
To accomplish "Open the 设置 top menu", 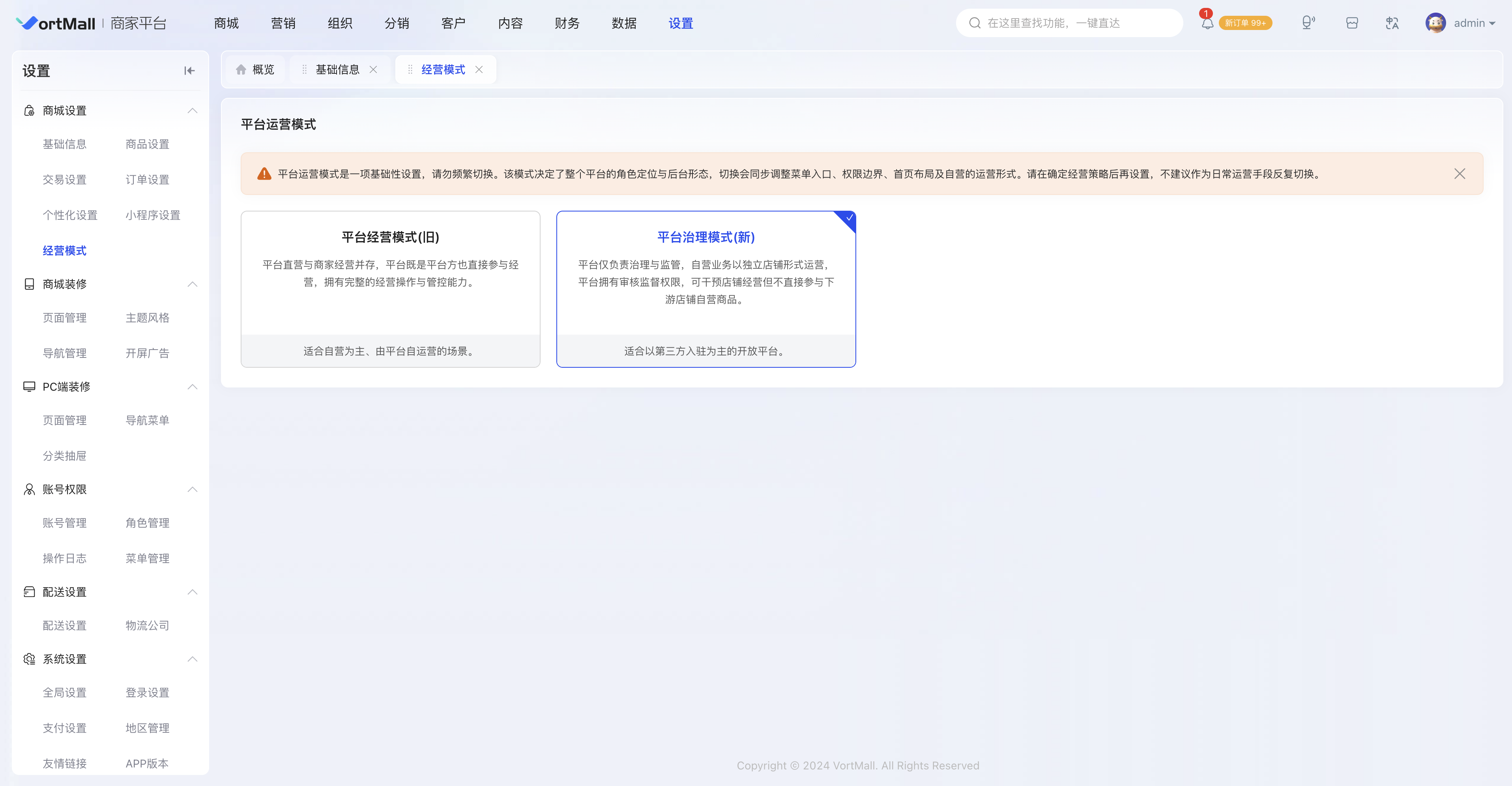I will (x=681, y=23).
